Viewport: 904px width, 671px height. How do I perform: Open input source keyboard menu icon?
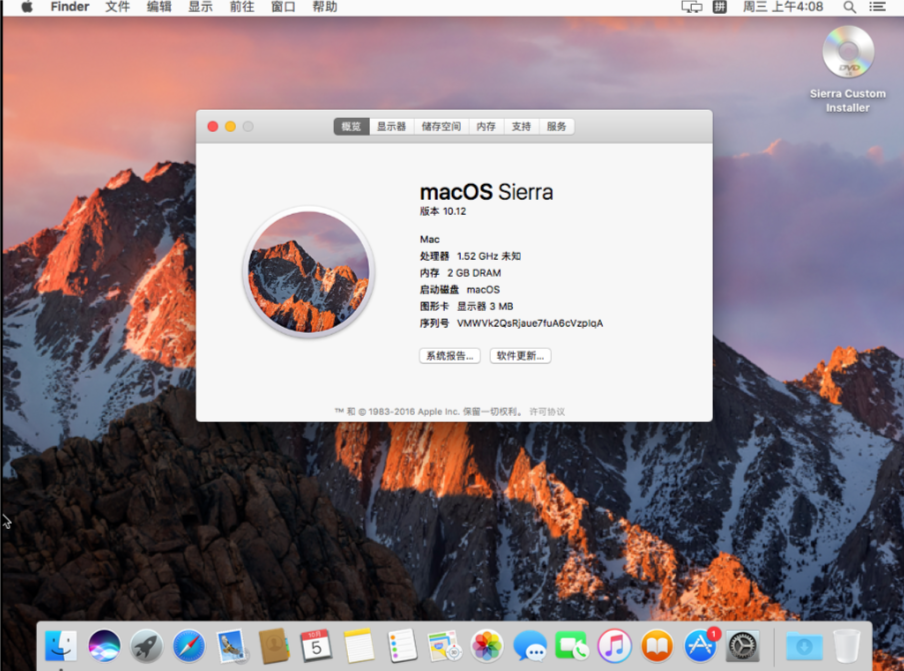click(720, 7)
